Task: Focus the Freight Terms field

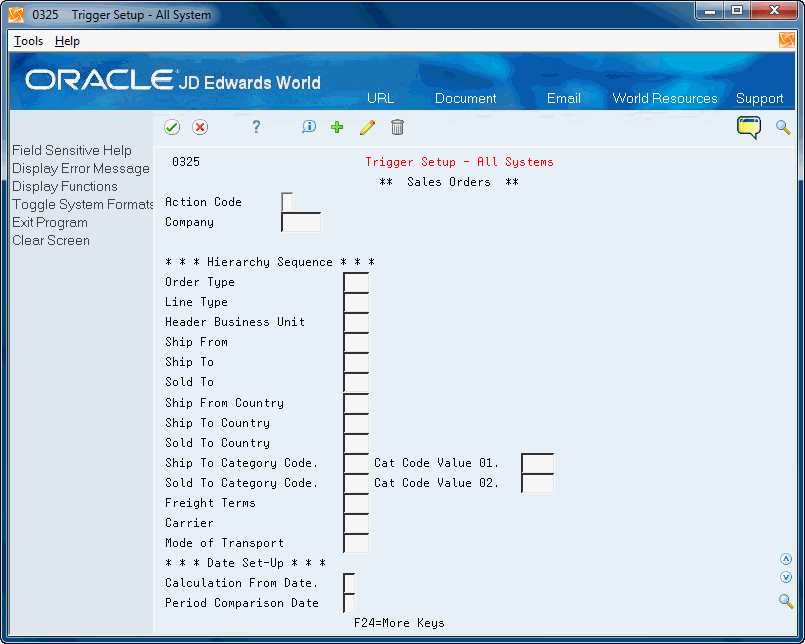Action: coord(356,503)
